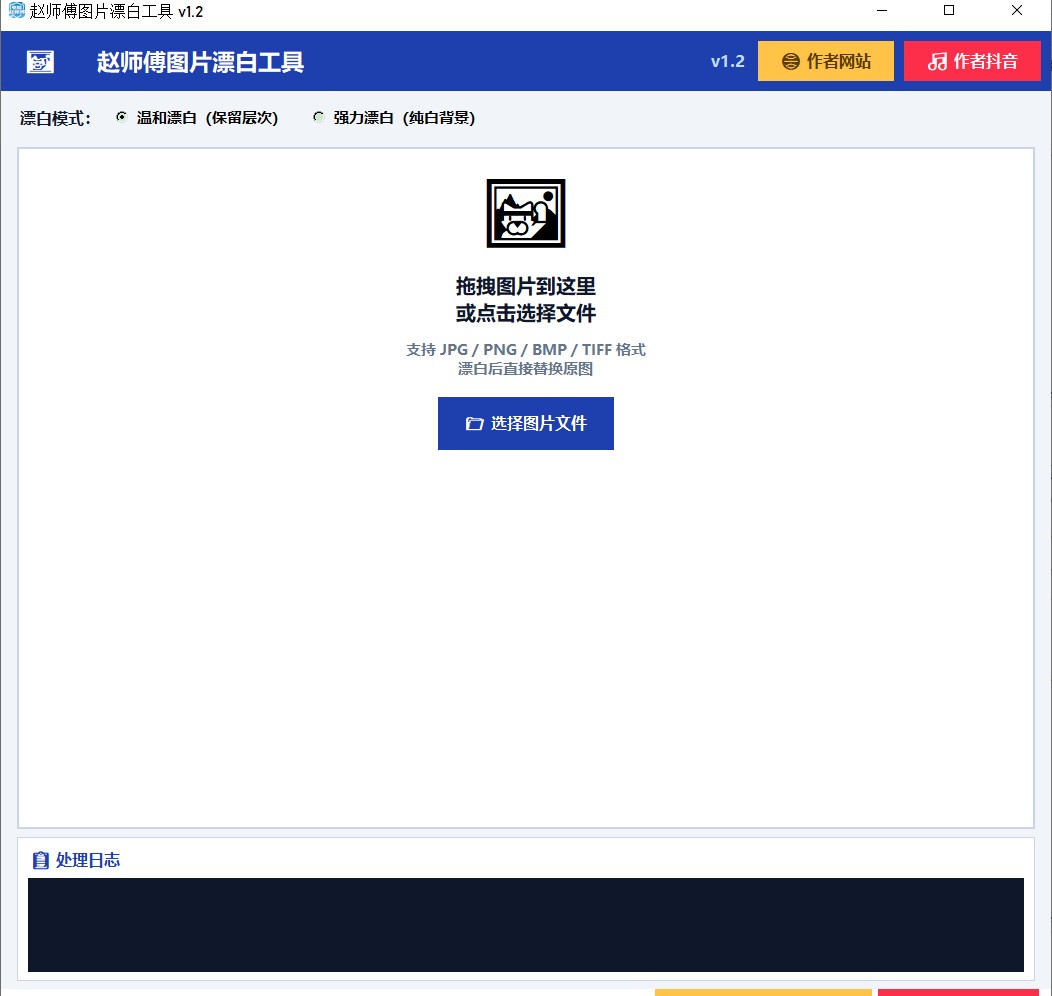Click the 或点击选择文件 text line
Screen dimensions: 1052x996
[x=525, y=313]
